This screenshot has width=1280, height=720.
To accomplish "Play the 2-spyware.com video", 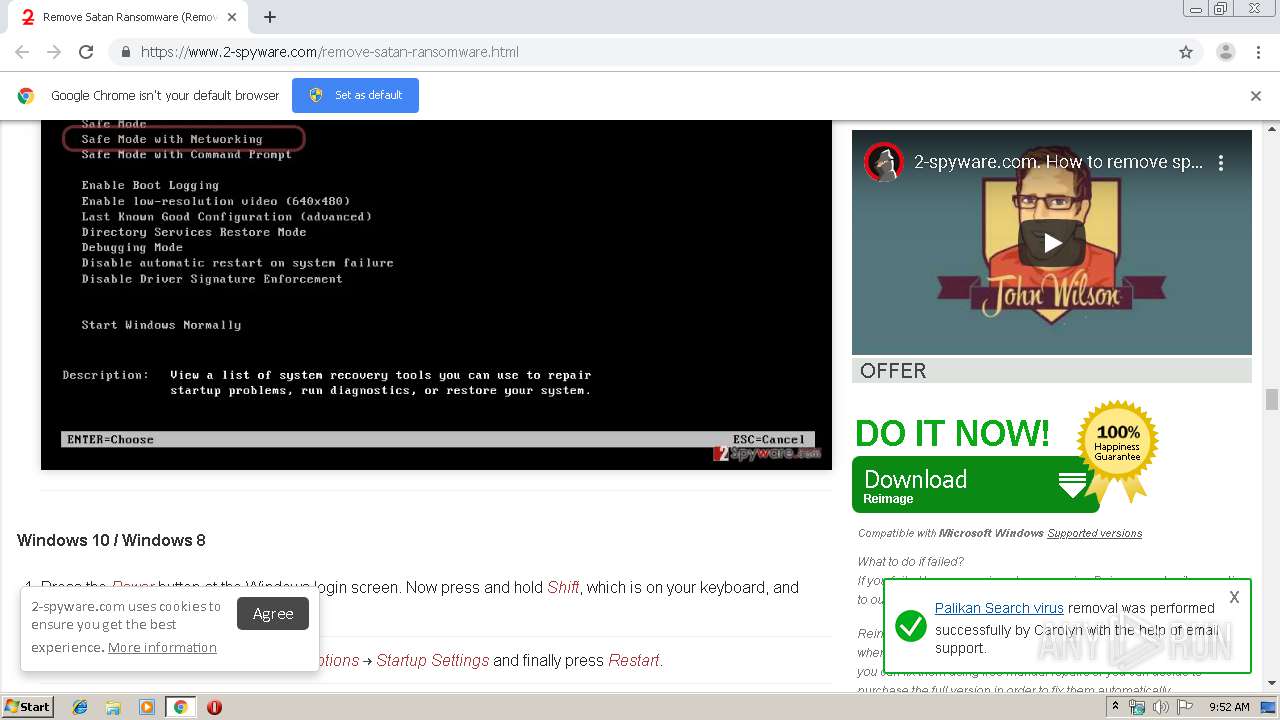I will tap(1052, 242).
